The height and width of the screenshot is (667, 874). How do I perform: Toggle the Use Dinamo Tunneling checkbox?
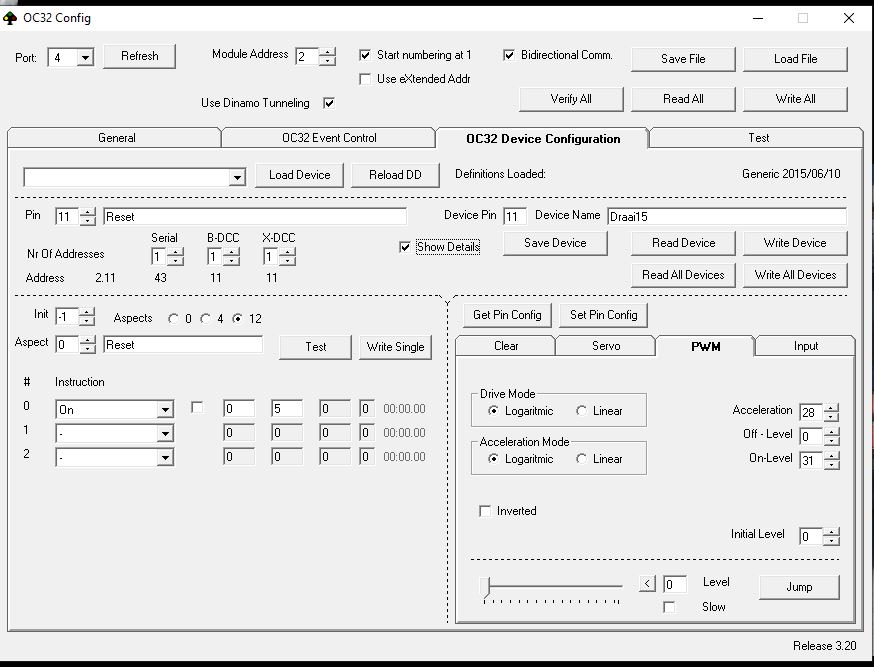[x=329, y=103]
